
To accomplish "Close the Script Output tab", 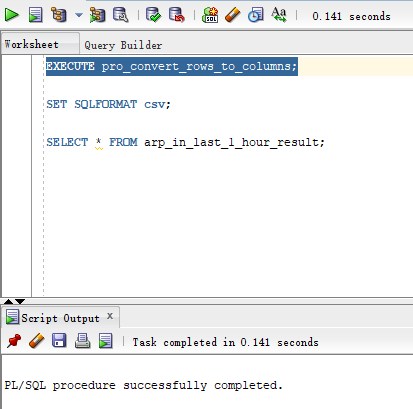I will 110,316.
